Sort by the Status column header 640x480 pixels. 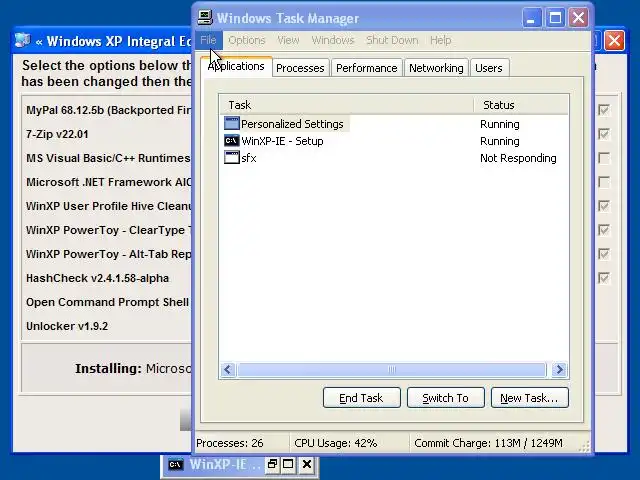coord(521,105)
